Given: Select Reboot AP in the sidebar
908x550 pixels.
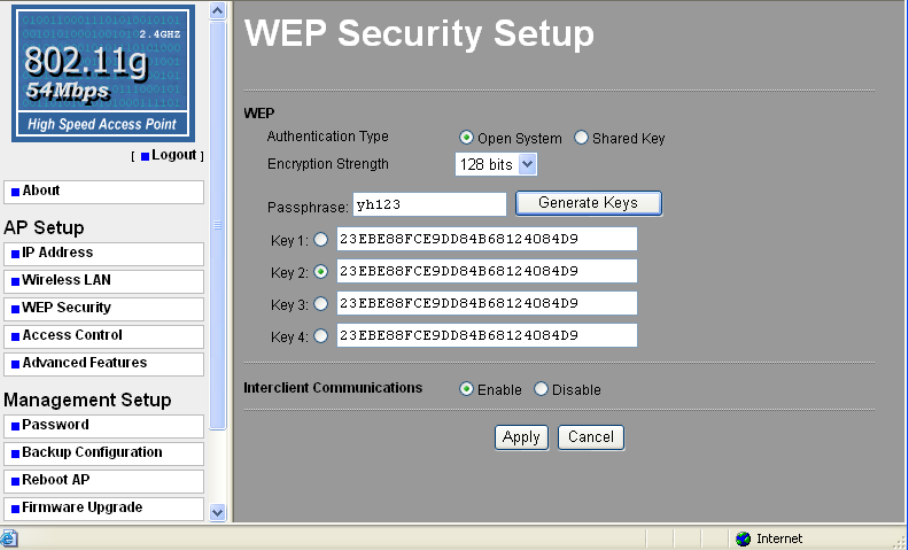Looking at the screenshot, I should point(104,481).
